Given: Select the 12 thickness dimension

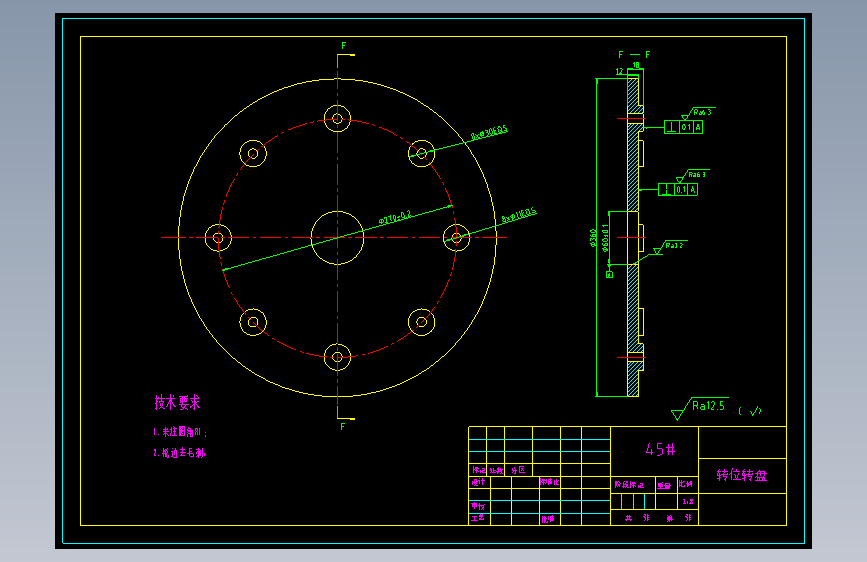Looking at the screenshot, I should tap(619, 71).
